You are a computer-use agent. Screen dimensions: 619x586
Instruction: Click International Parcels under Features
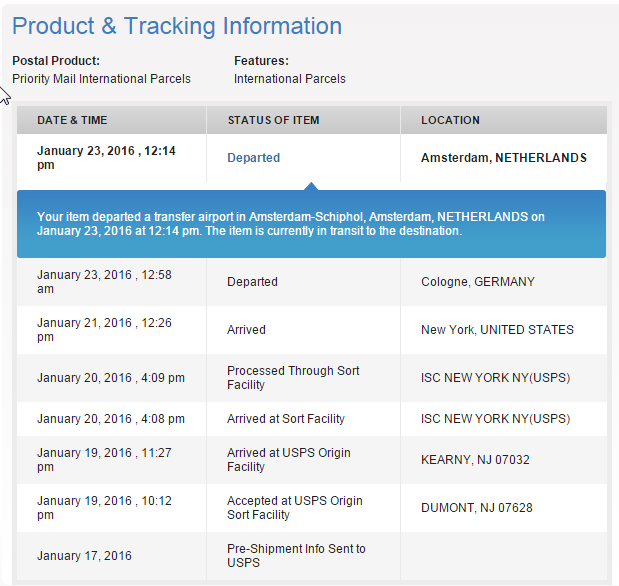pos(290,79)
